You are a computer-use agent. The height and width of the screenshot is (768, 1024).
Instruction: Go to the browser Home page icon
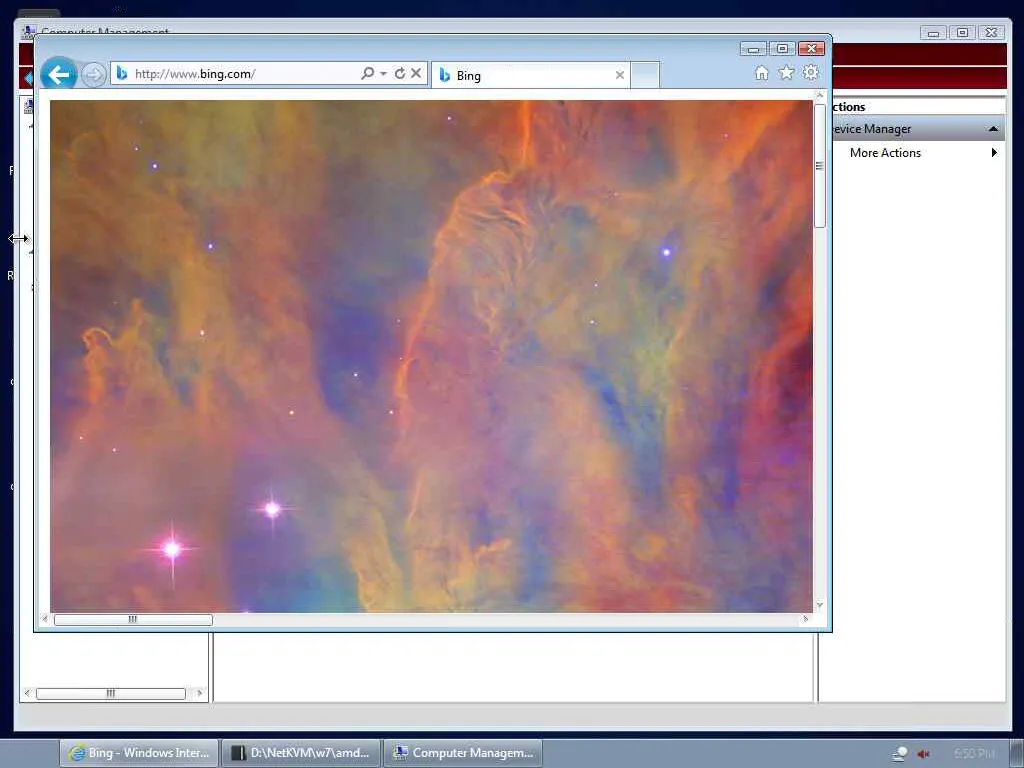761,73
